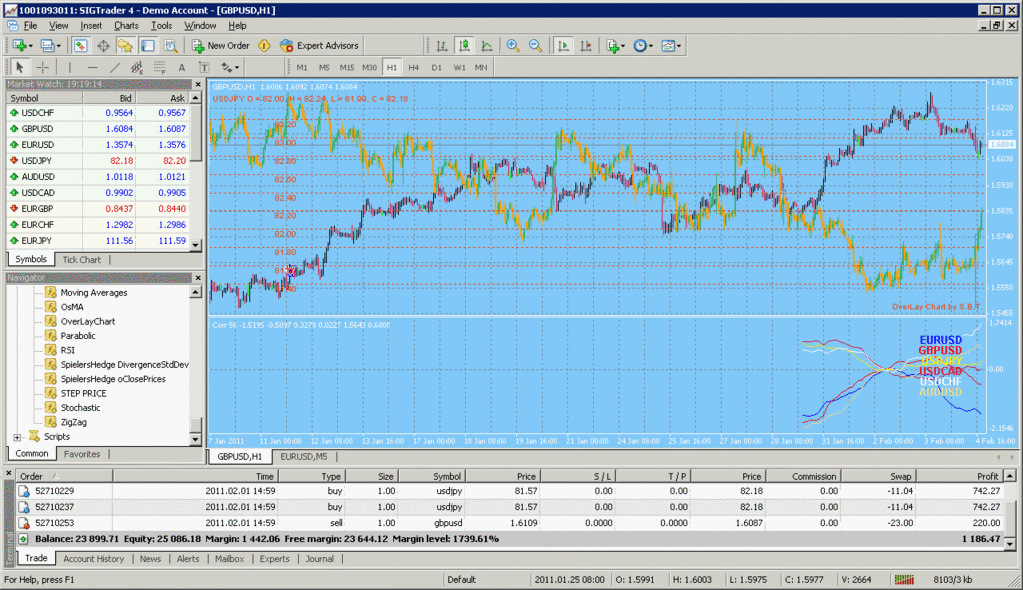The image size is (1023, 590).
Task: Switch to bar chart mode
Action: tap(442, 46)
